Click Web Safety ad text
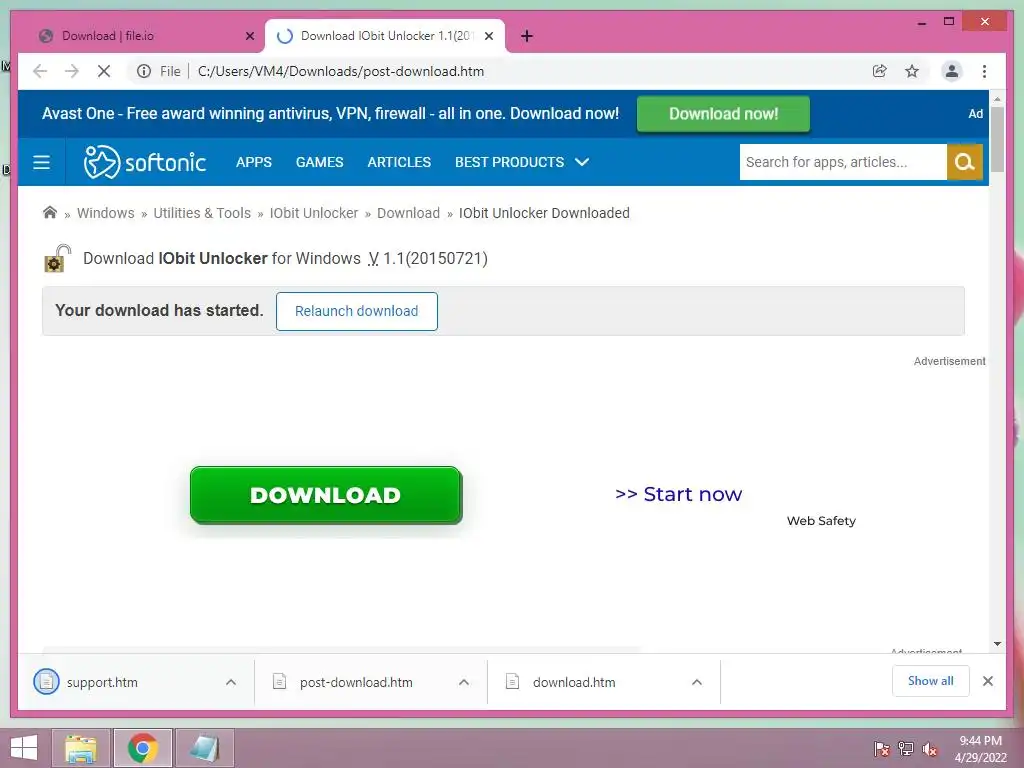Viewport: 1024px width, 768px height. (x=821, y=520)
